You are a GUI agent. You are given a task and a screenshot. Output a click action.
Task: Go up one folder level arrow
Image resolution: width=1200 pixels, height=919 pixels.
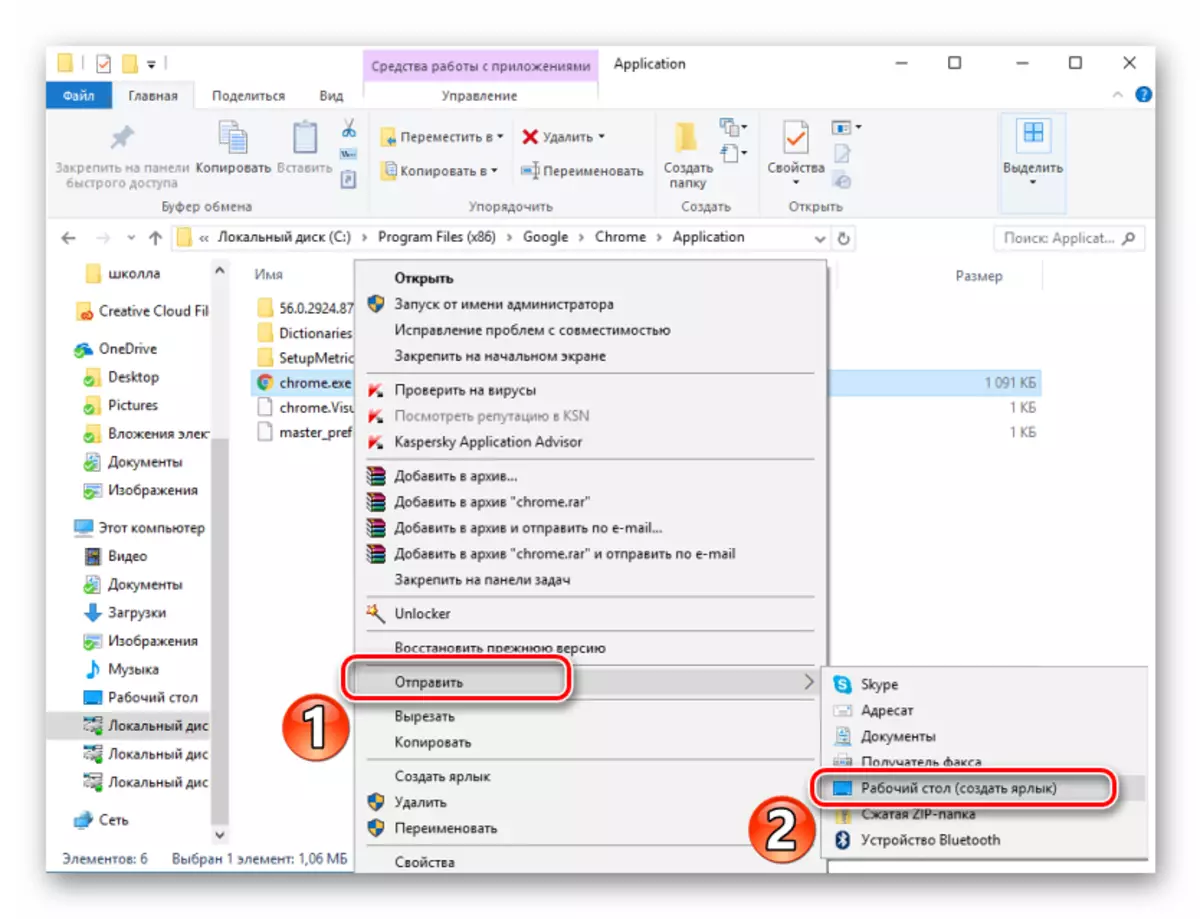pyautogui.click(x=155, y=238)
